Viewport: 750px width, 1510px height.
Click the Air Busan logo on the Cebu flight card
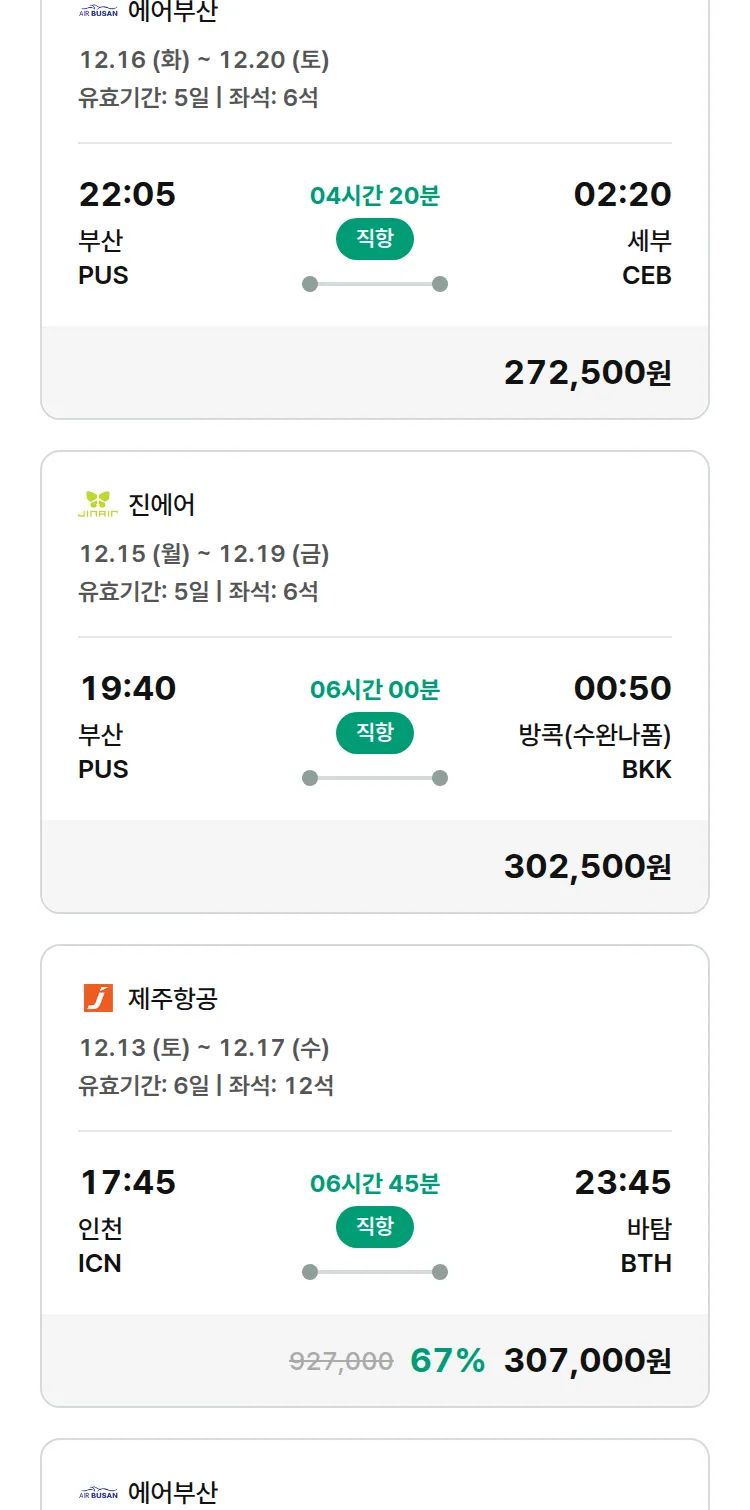pos(98,12)
